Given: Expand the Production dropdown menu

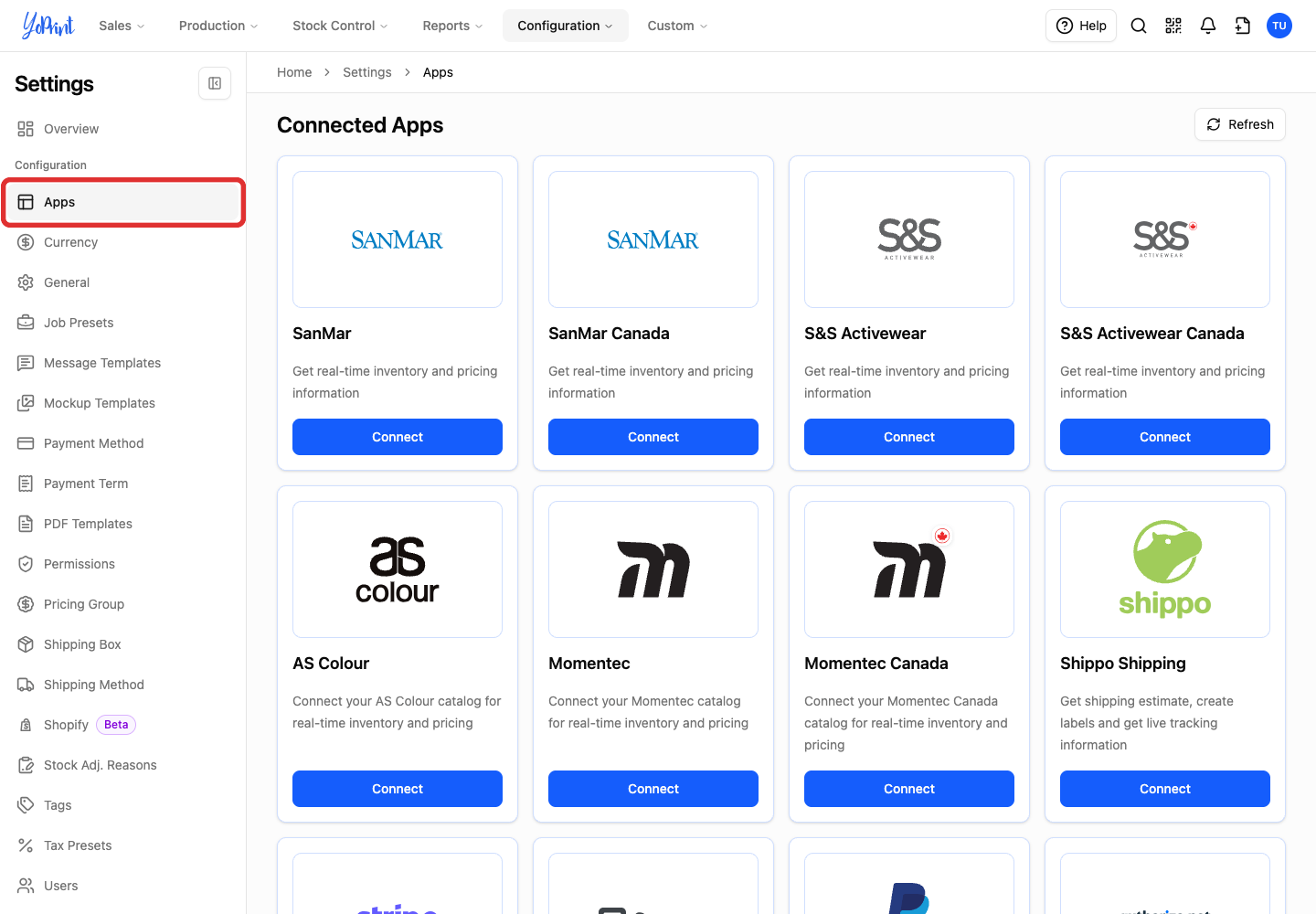Looking at the screenshot, I should 218,26.
